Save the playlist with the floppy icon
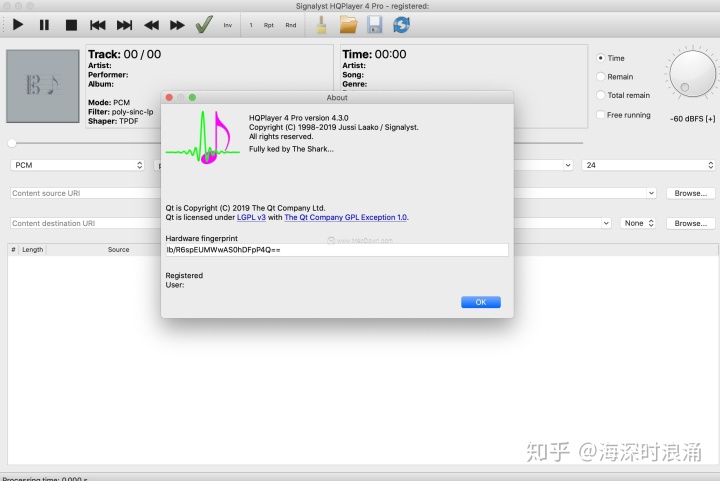Viewport: 720px width, 481px height. (375, 25)
